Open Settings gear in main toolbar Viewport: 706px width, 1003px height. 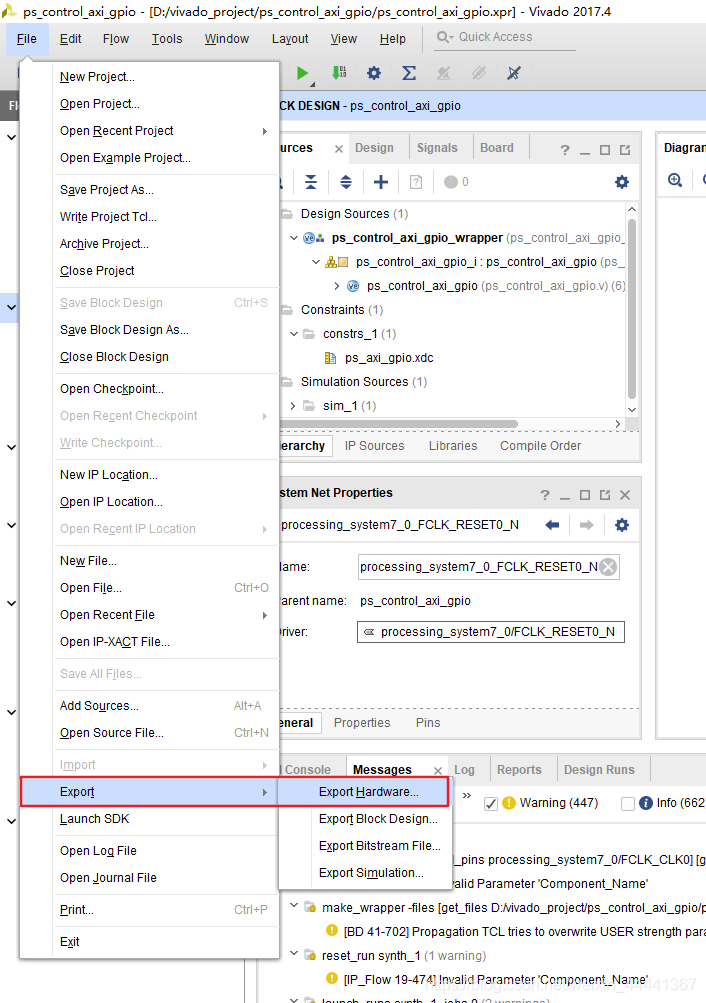(x=374, y=73)
